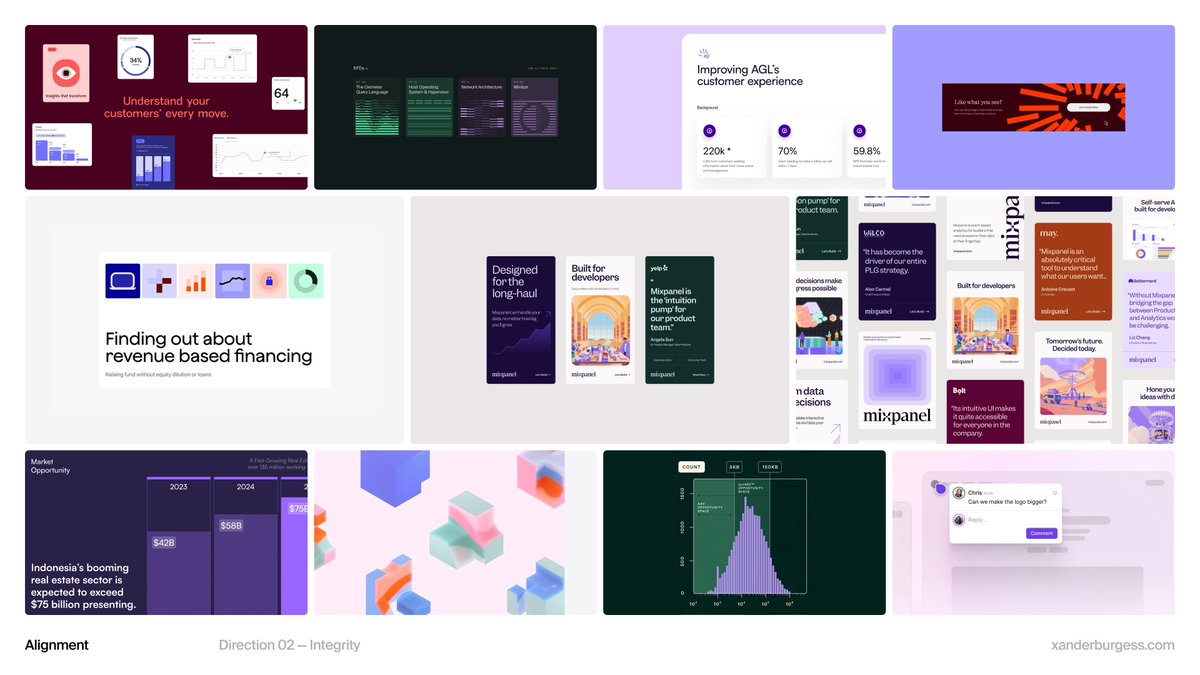The height and width of the screenshot is (675, 1200).
Task: Open The Oximeter Query Language card
Action: pos(378,108)
